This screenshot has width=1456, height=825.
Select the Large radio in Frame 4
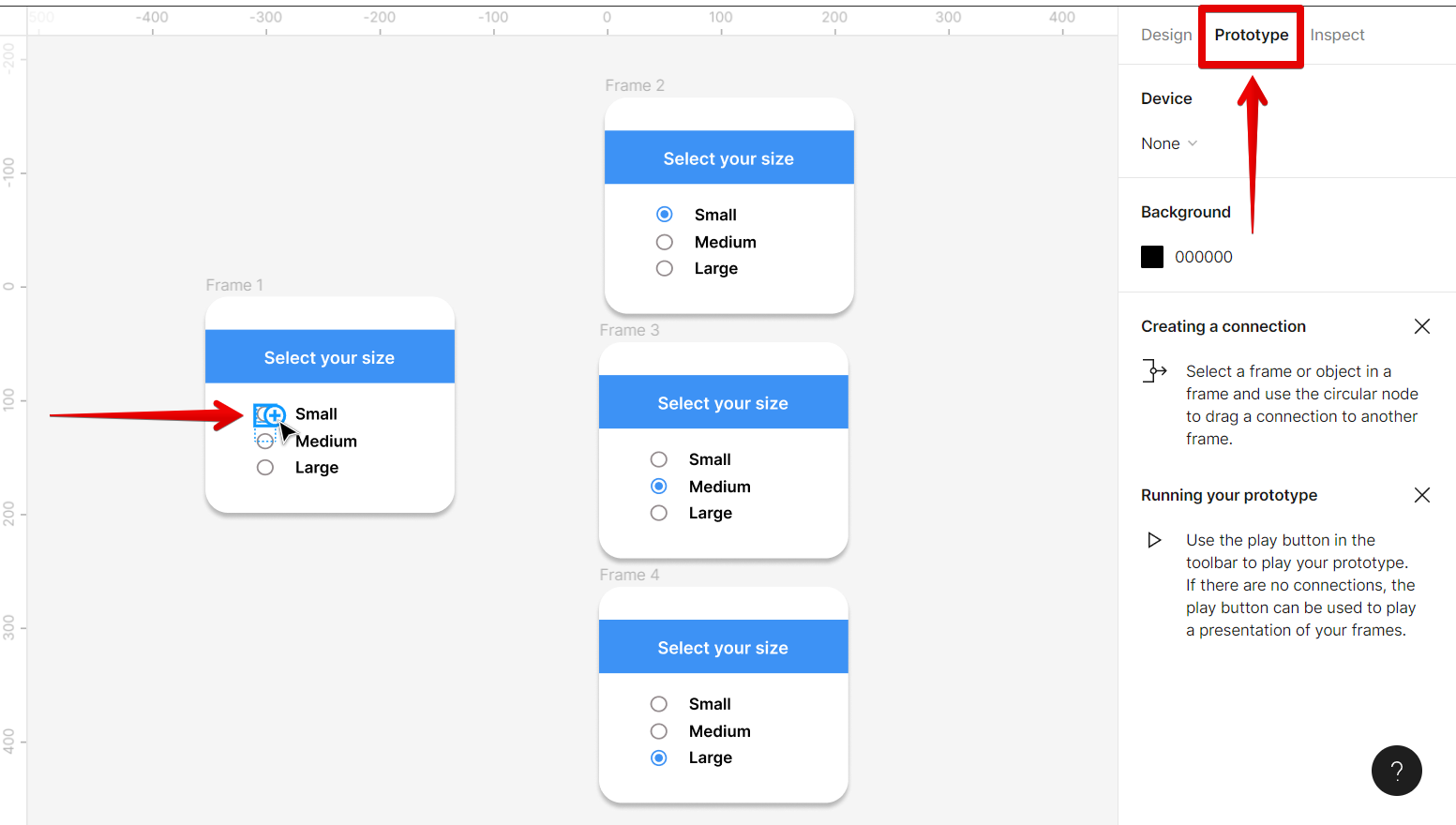[659, 757]
